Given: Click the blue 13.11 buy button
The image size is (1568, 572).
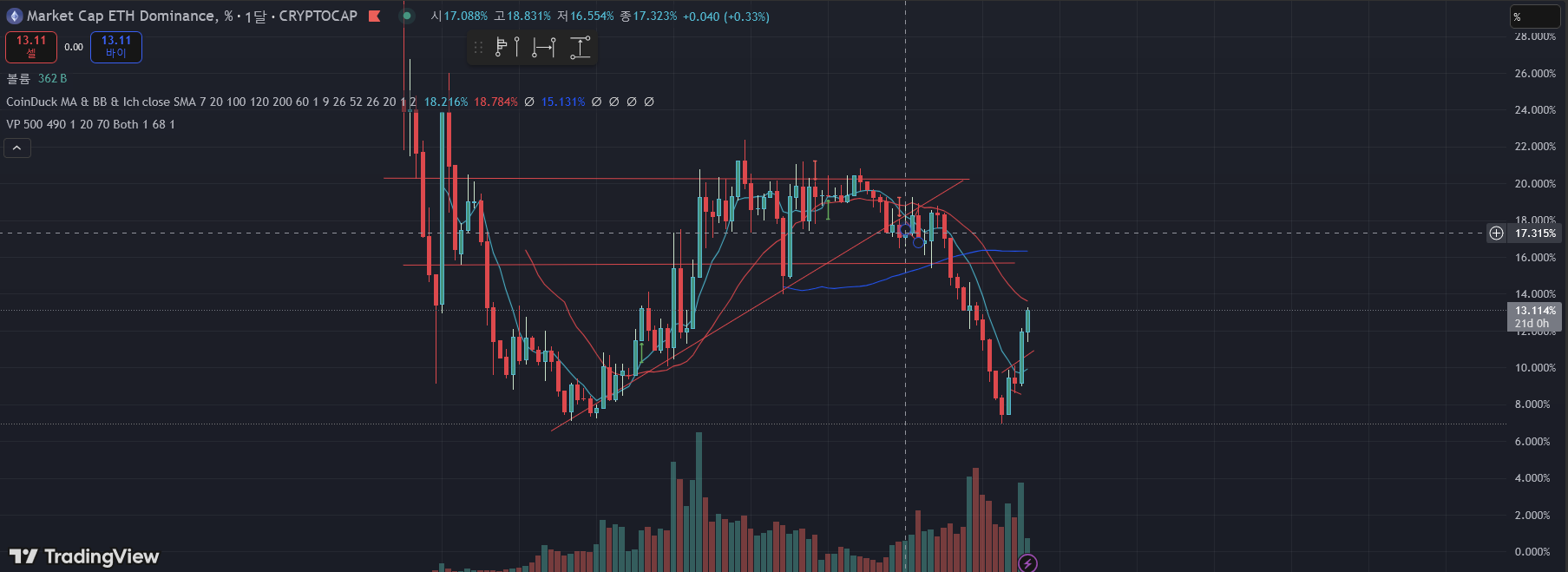Looking at the screenshot, I should [x=116, y=47].
